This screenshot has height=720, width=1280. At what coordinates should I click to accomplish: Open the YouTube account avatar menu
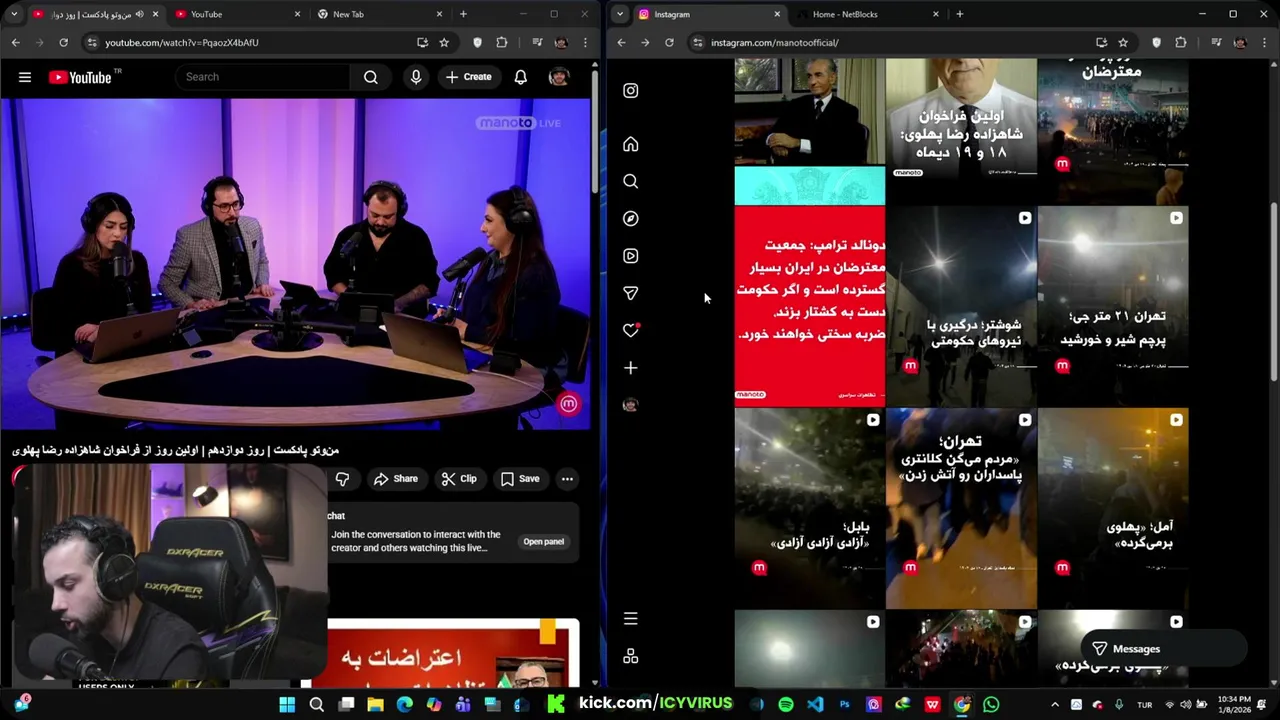[559, 77]
